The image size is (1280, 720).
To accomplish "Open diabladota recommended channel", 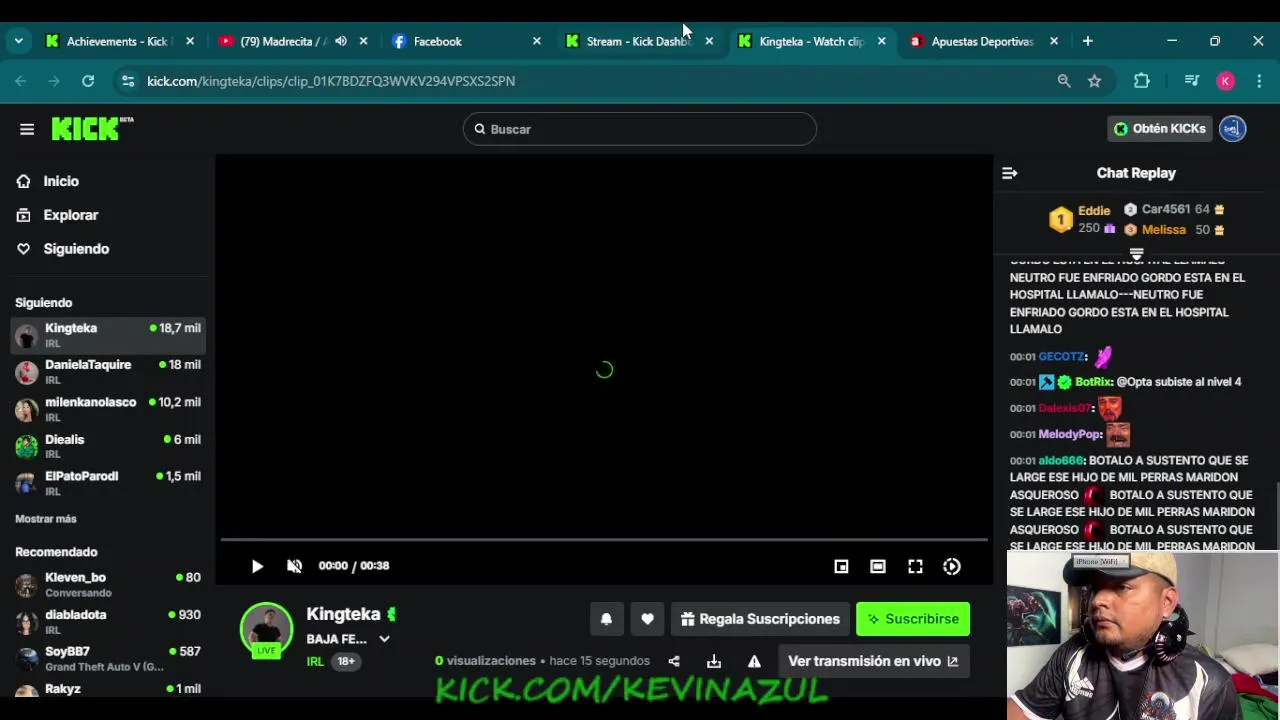I will 108,622.
